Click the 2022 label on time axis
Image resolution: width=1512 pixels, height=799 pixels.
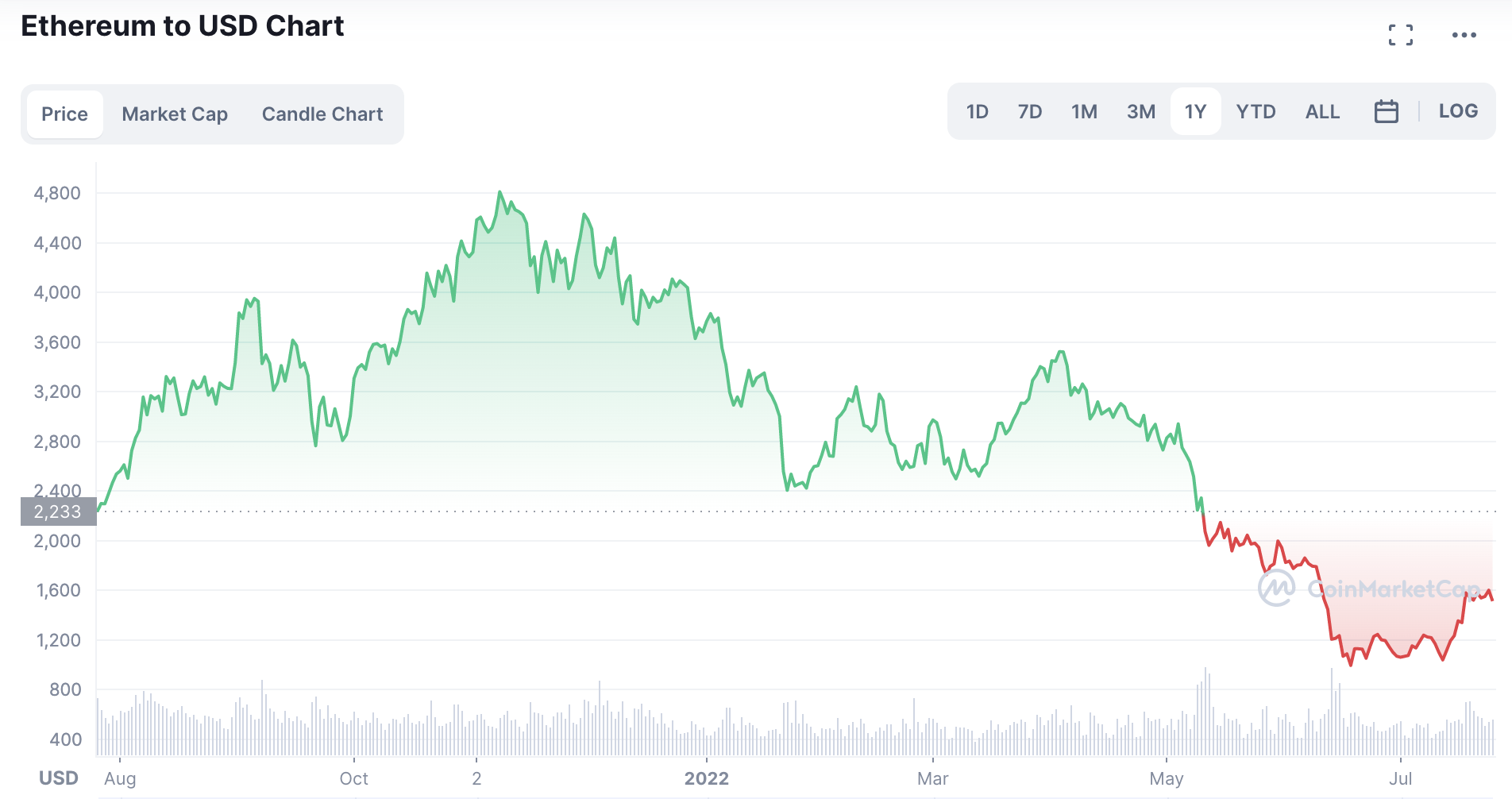pos(706,778)
